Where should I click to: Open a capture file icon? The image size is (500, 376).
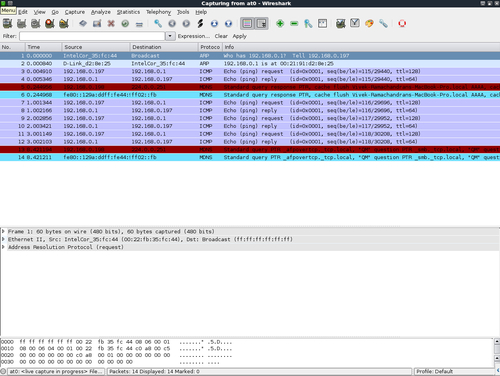(x=83, y=23)
